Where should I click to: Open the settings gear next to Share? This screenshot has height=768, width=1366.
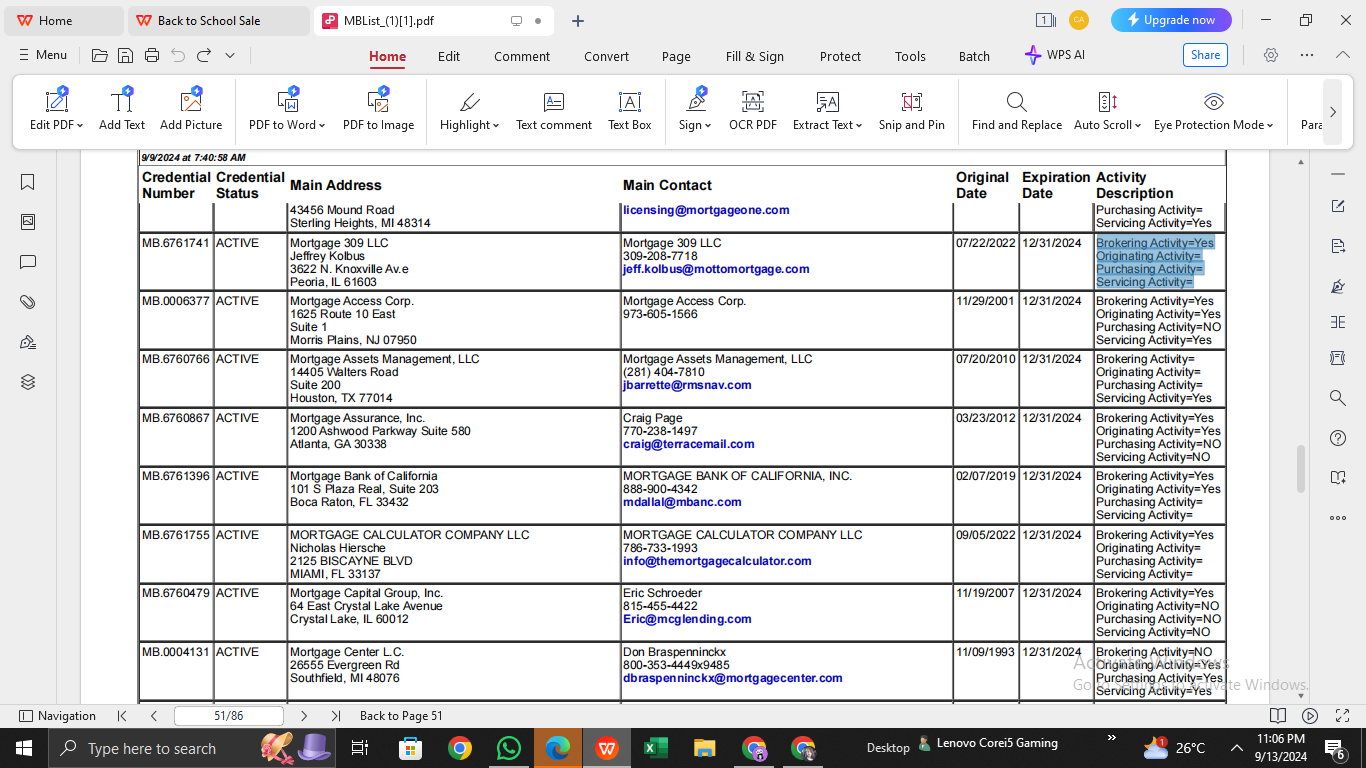[1271, 56]
